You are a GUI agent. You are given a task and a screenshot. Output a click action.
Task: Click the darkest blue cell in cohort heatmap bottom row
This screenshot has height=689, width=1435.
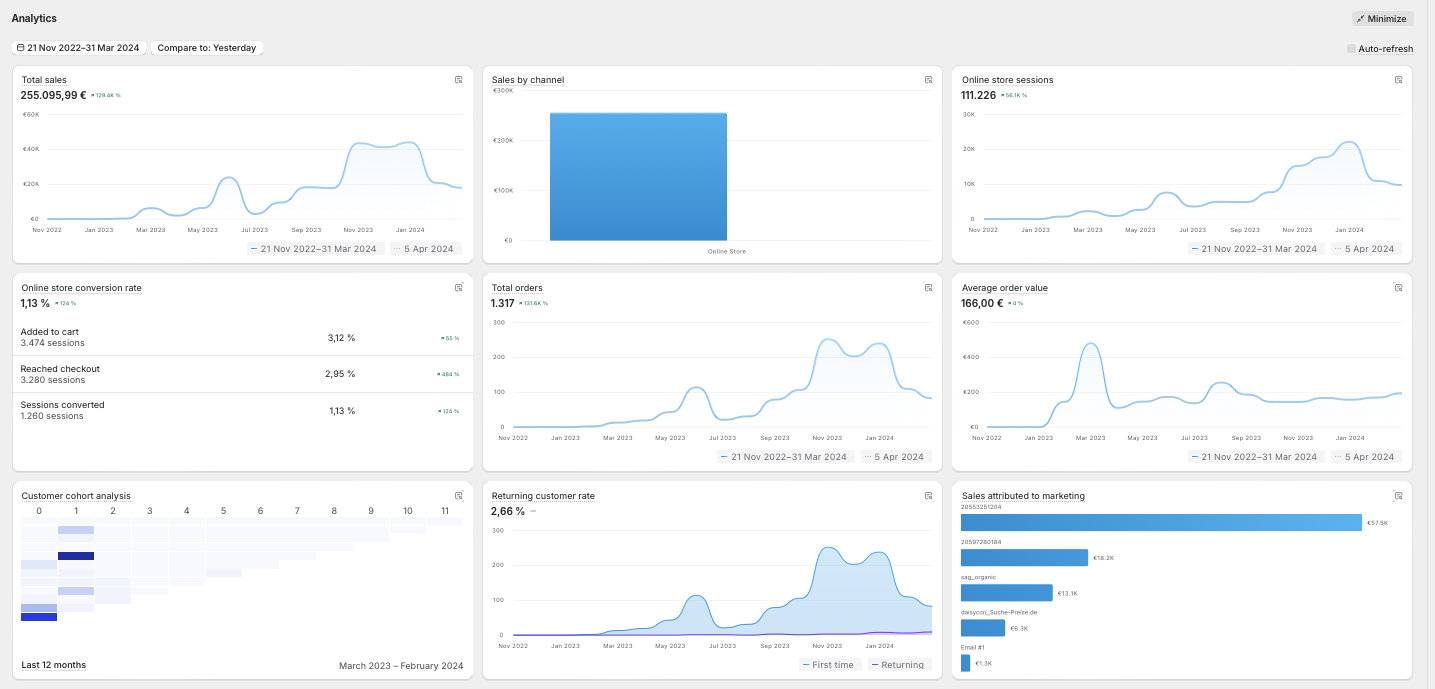tap(39, 617)
